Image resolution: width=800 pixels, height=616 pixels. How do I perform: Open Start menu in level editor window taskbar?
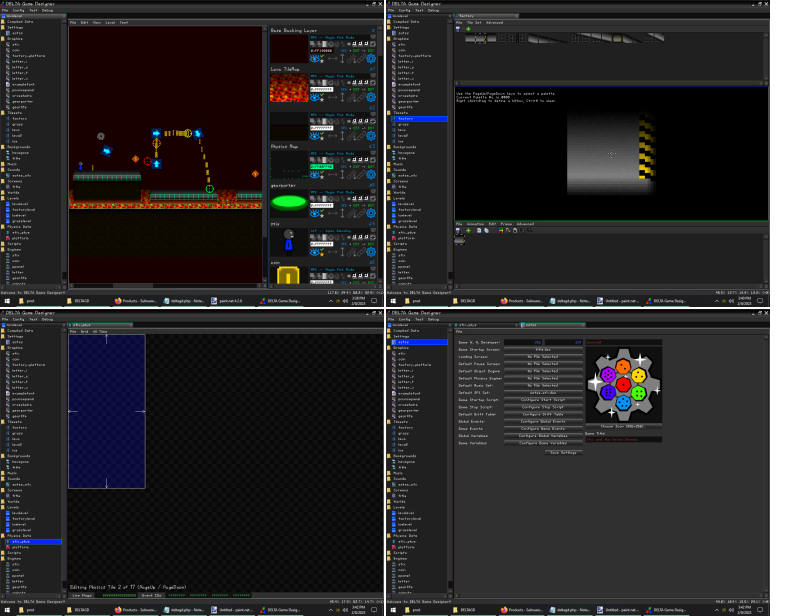tap(7, 301)
